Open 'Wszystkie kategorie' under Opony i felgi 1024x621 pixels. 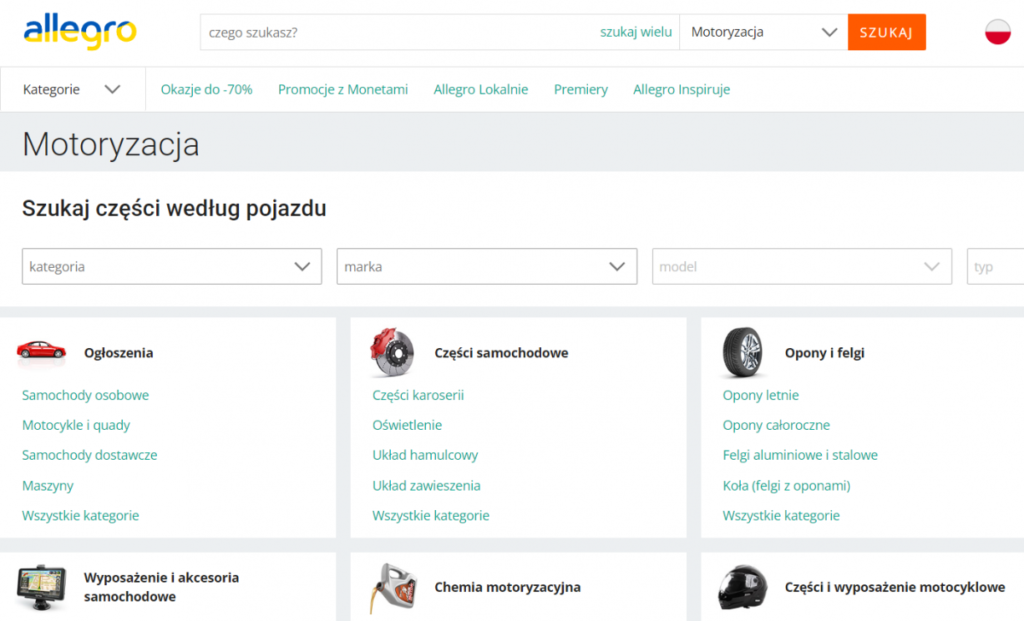[x=781, y=515]
